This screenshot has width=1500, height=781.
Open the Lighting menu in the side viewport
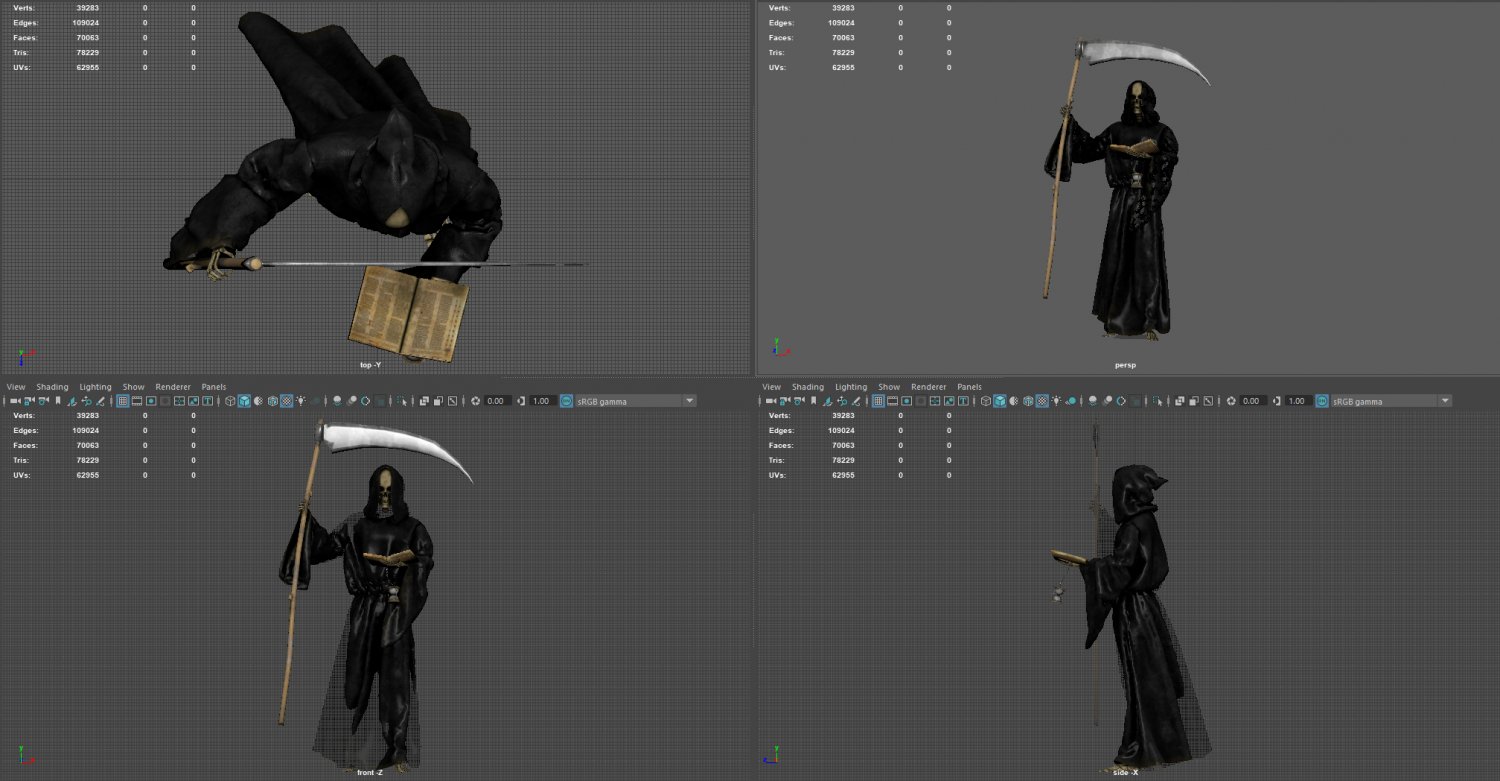click(x=850, y=386)
